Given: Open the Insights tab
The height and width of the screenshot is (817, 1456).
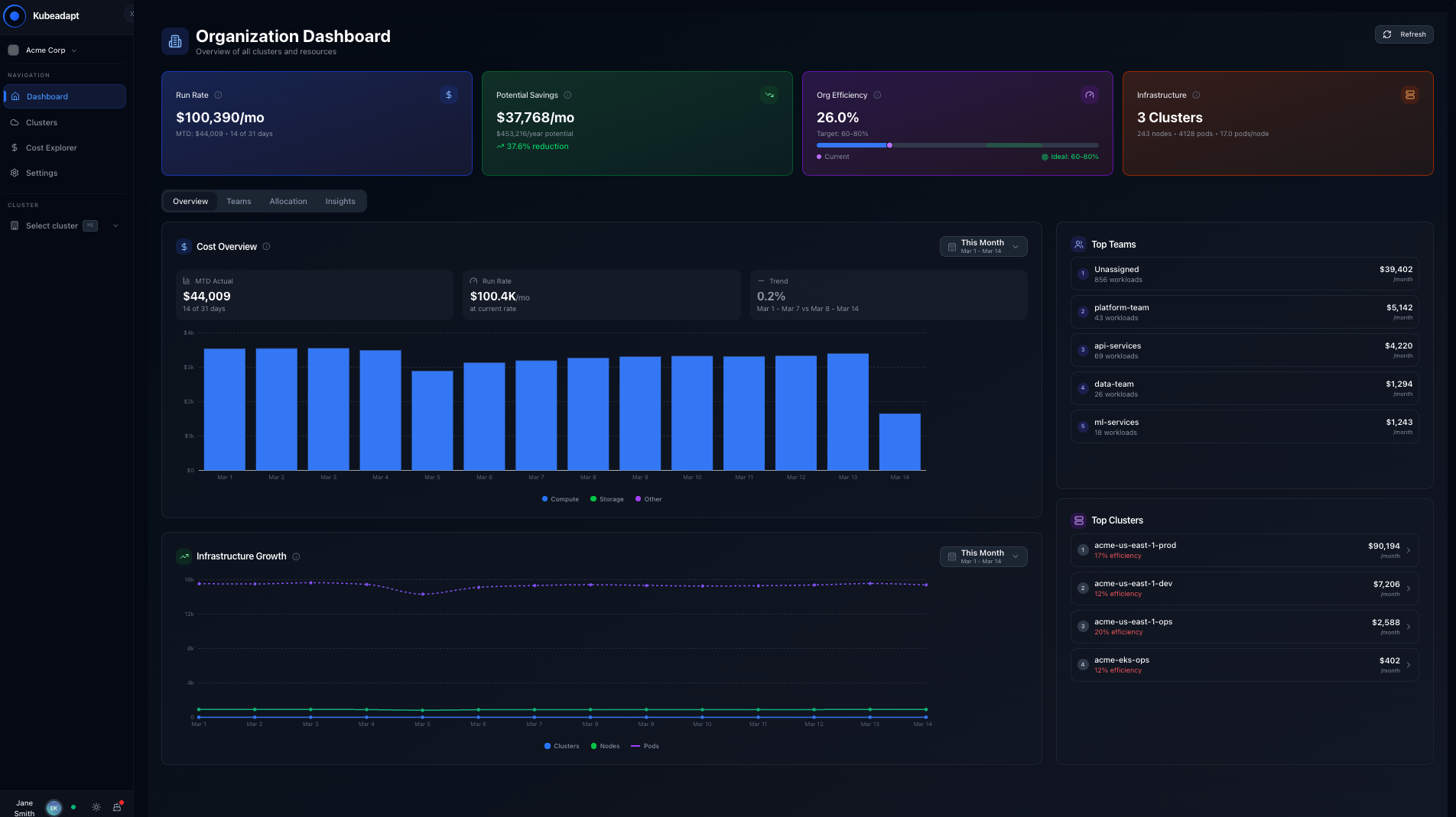Looking at the screenshot, I should tap(340, 200).
